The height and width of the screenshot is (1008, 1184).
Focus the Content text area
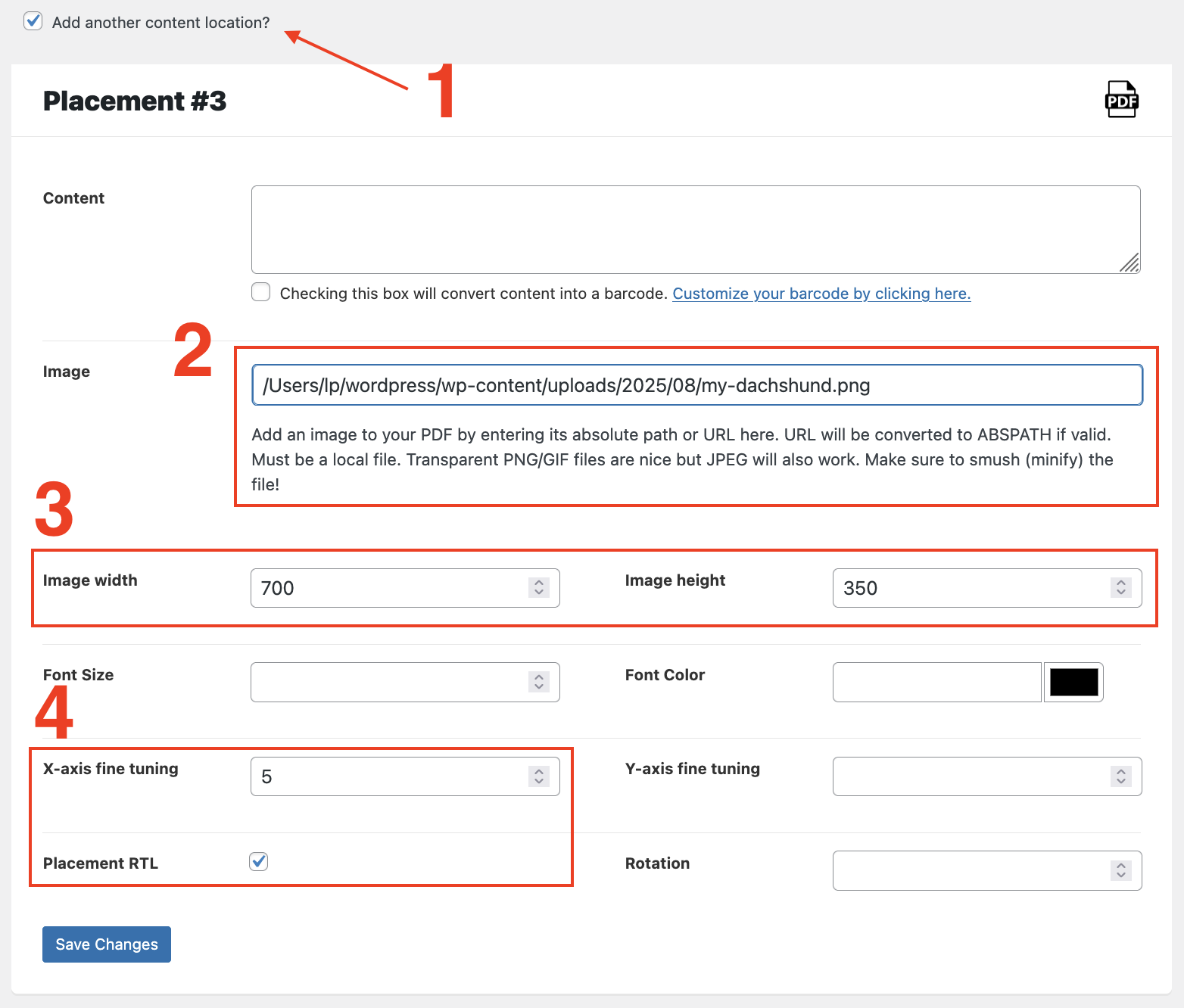[x=696, y=229]
